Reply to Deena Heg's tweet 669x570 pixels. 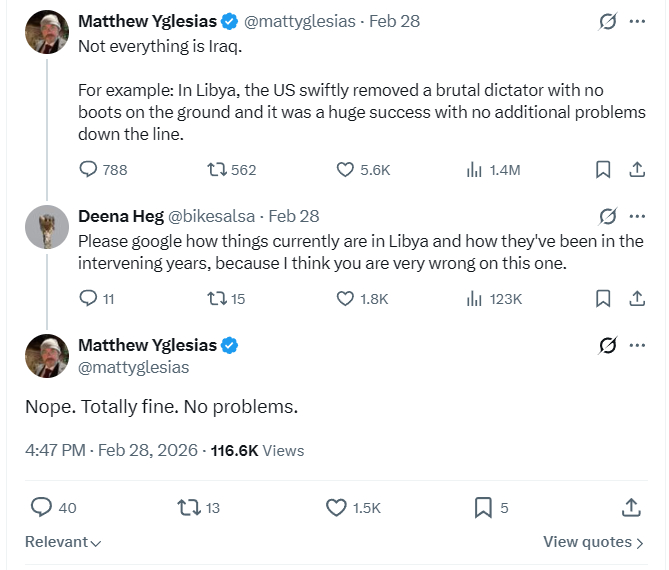click(89, 298)
